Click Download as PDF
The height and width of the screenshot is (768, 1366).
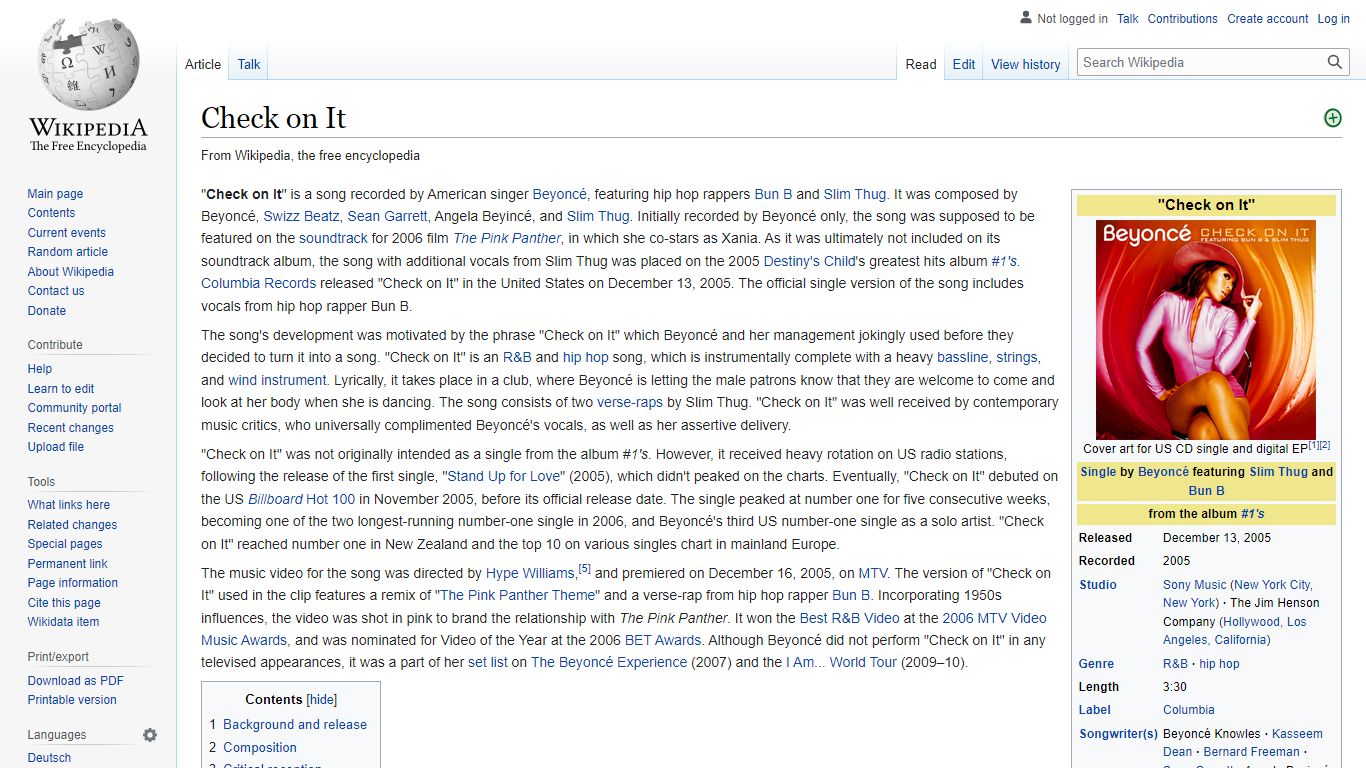pyautogui.click(x=75, y=681)
